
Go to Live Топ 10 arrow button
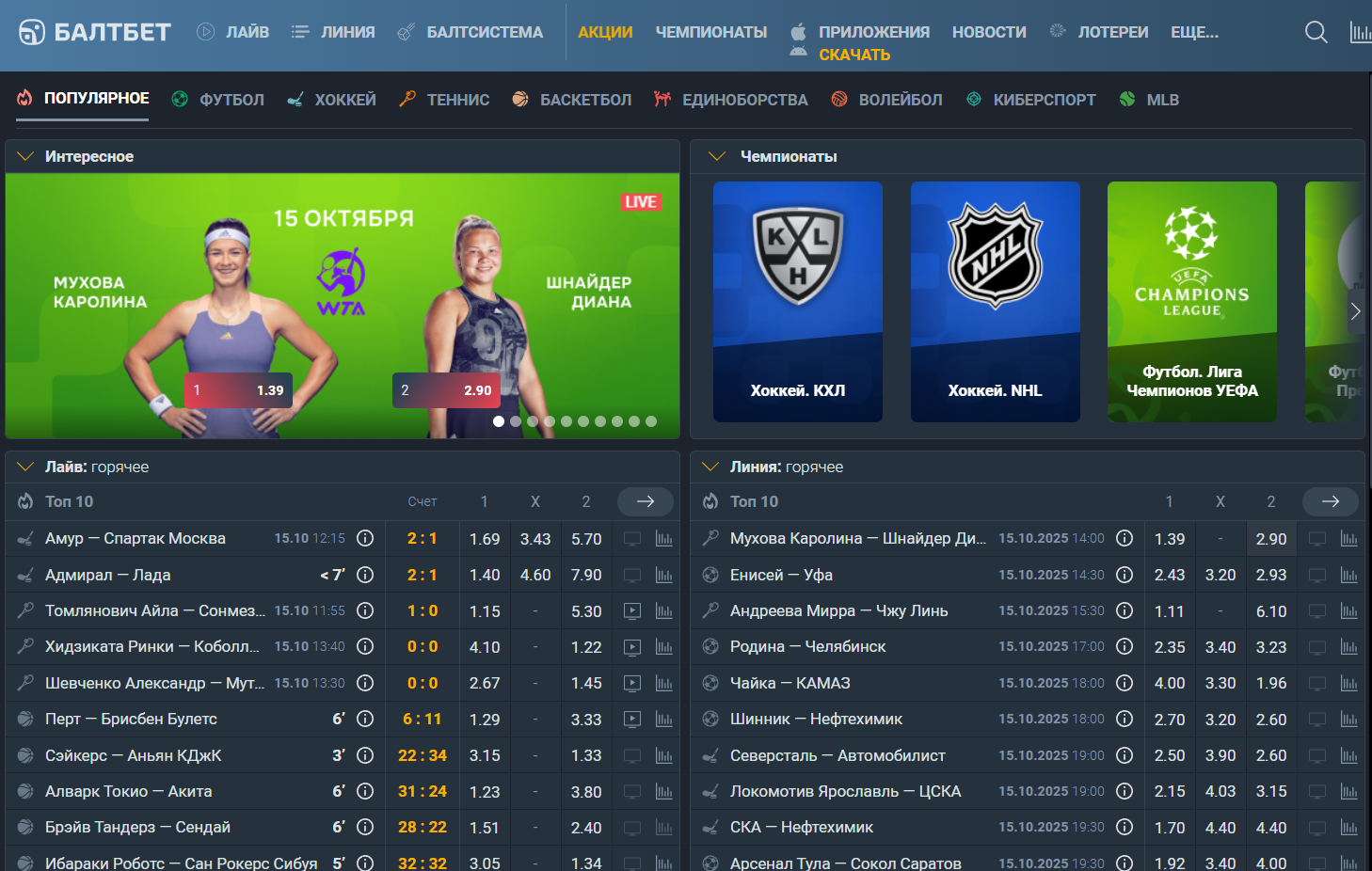point(645,501)
